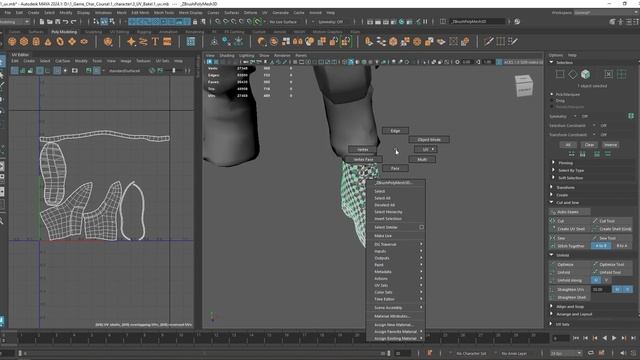Image resolution: width=640 pixels, height=360 pixels.
Task: Expand the Arrange and Layout section
Action: [574, 314]
